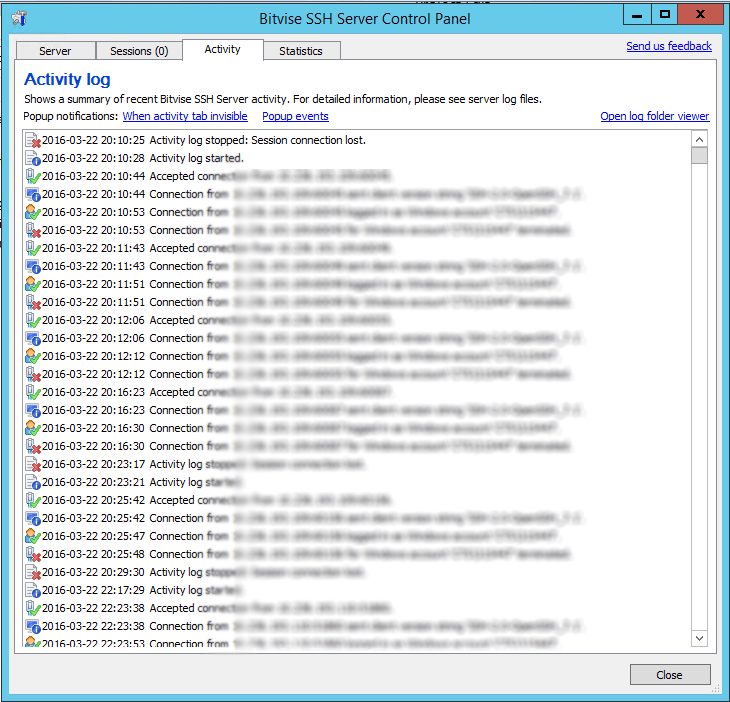Screen dimensions: 730x702
Task: Click accepted-connection icon at 20:25:42
Action: [33, 500]
